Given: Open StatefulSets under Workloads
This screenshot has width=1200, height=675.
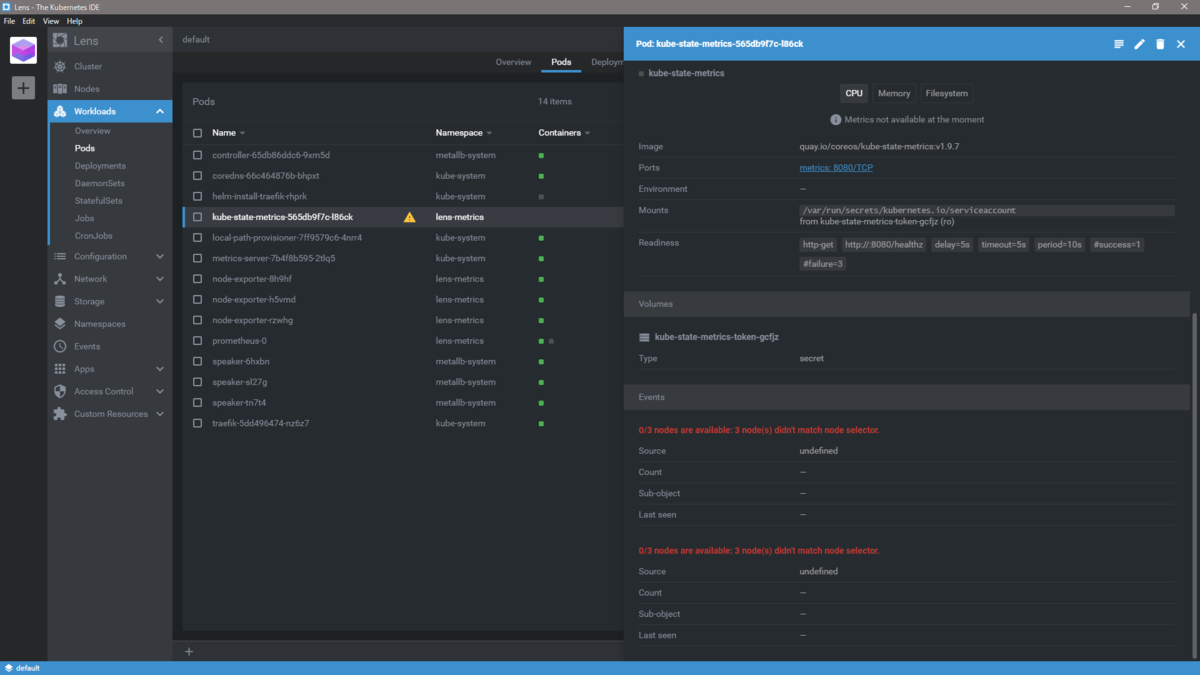Looking at the screenshot, I should (x=99, y=201).
